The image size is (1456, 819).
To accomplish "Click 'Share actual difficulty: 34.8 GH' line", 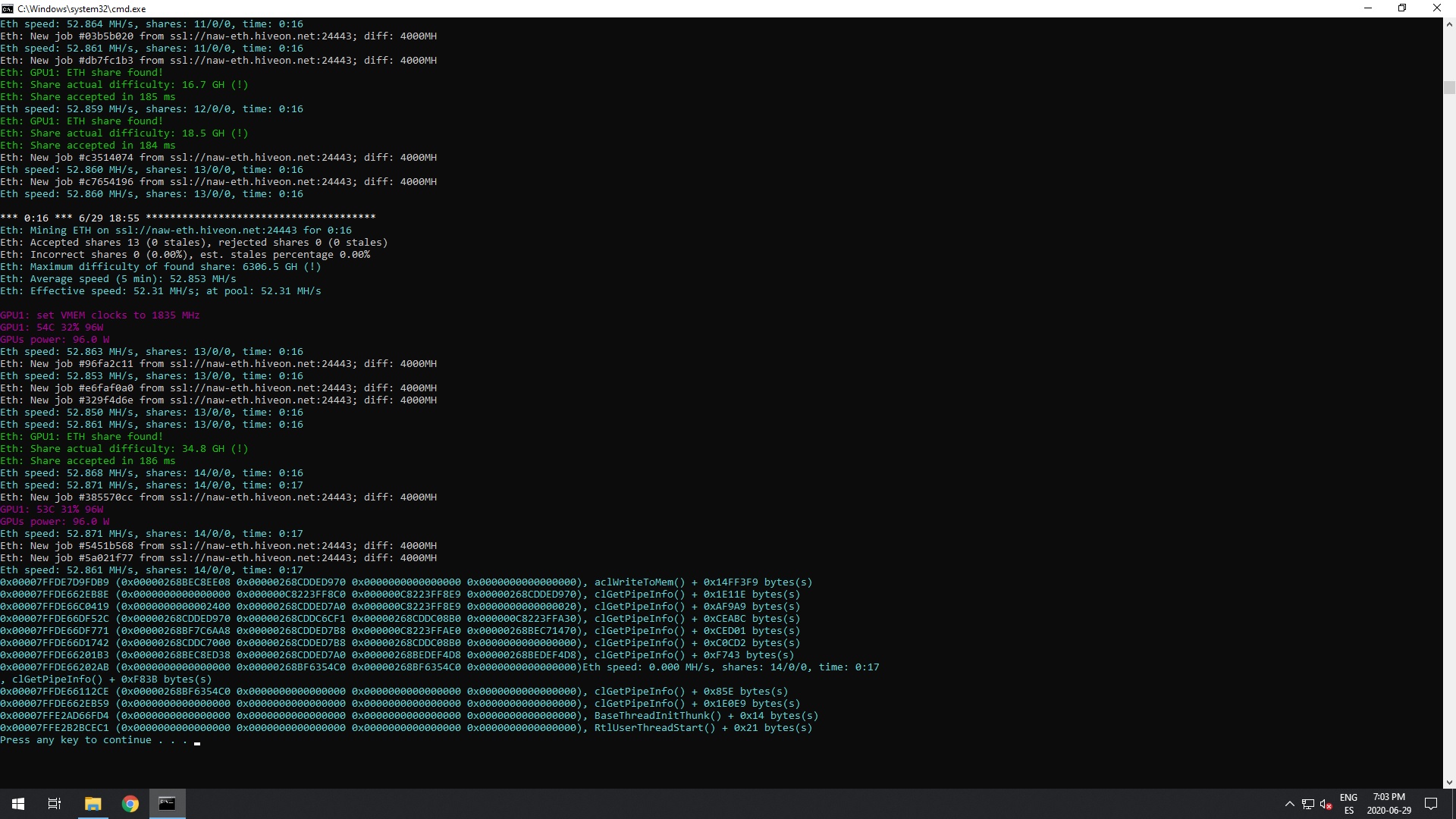I will click(124, 449).
